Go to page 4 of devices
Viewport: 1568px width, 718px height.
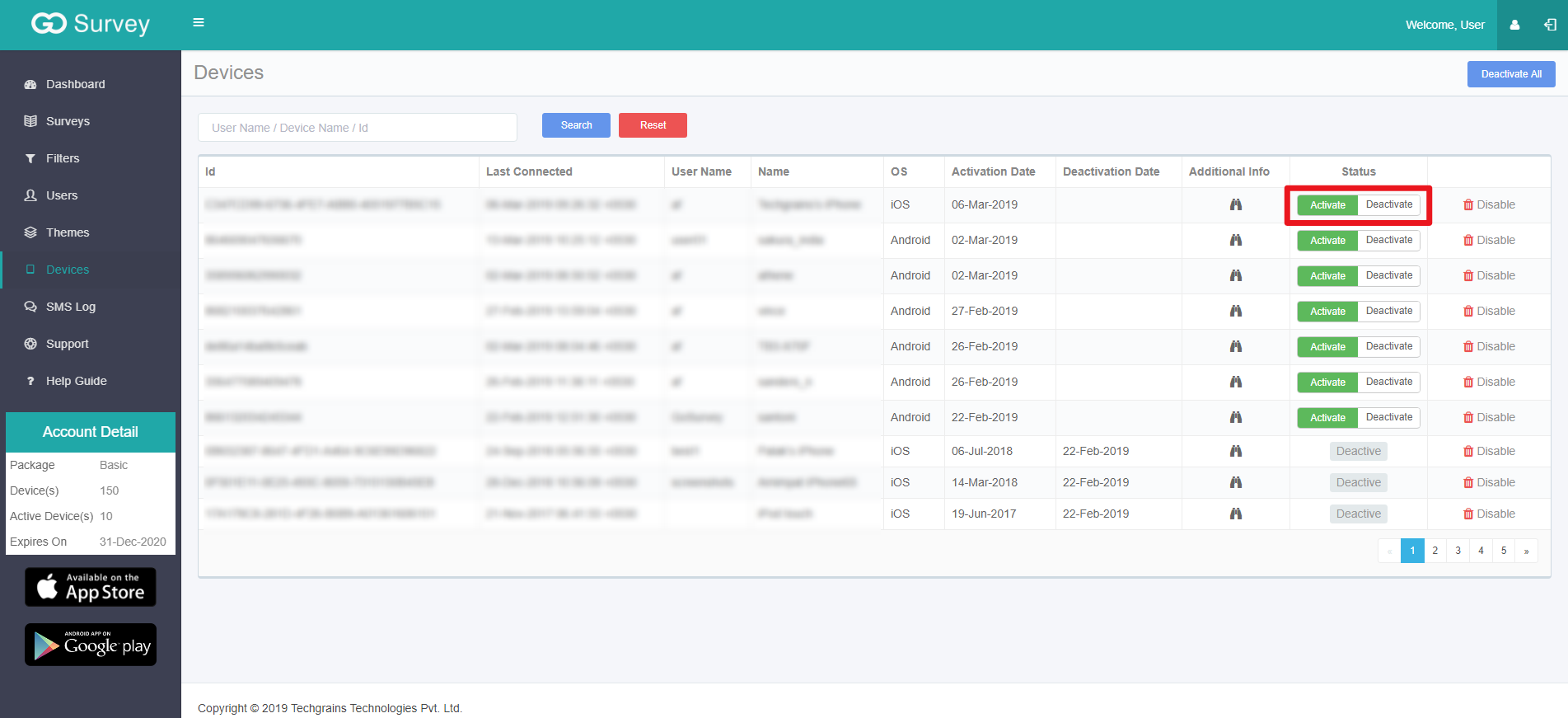tap(1481, 551)
